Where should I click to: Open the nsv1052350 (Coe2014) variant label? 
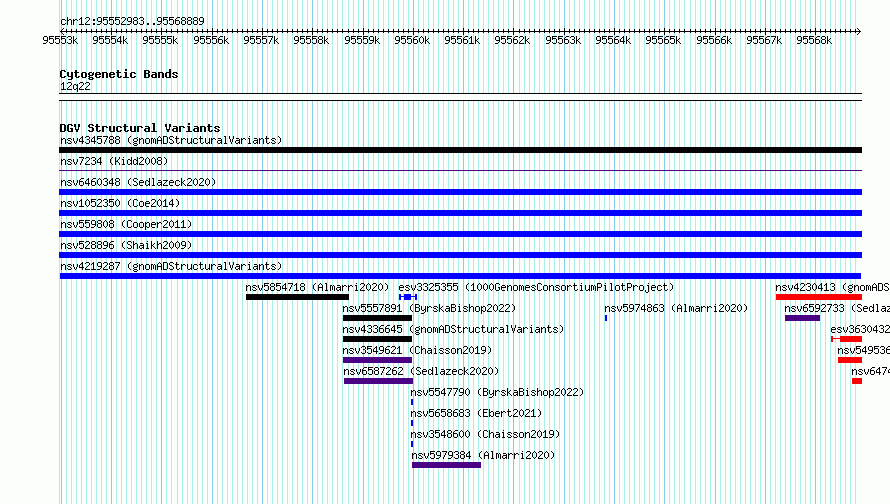pyautogui.click(x=120, y=203)
